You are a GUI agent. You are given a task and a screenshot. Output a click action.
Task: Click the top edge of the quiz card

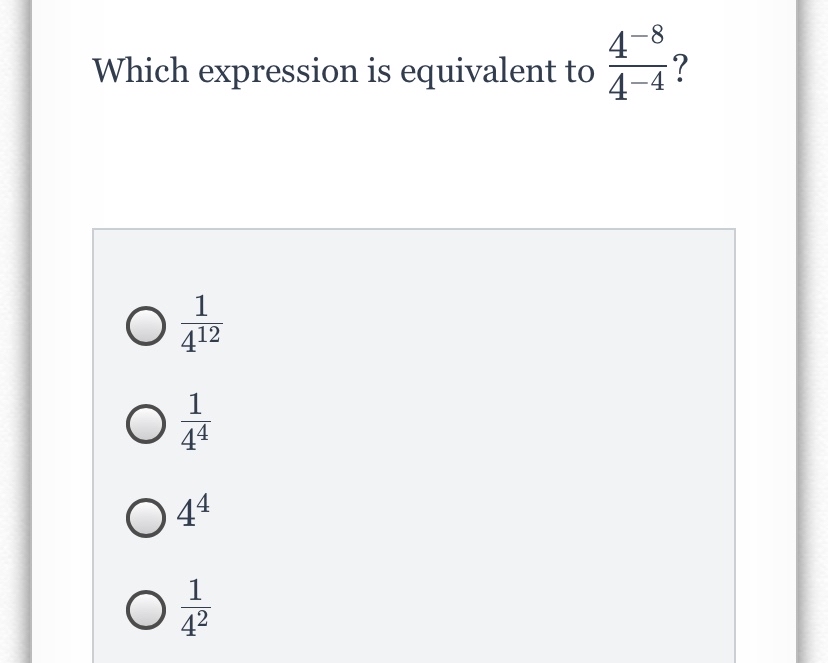point(414,4)
